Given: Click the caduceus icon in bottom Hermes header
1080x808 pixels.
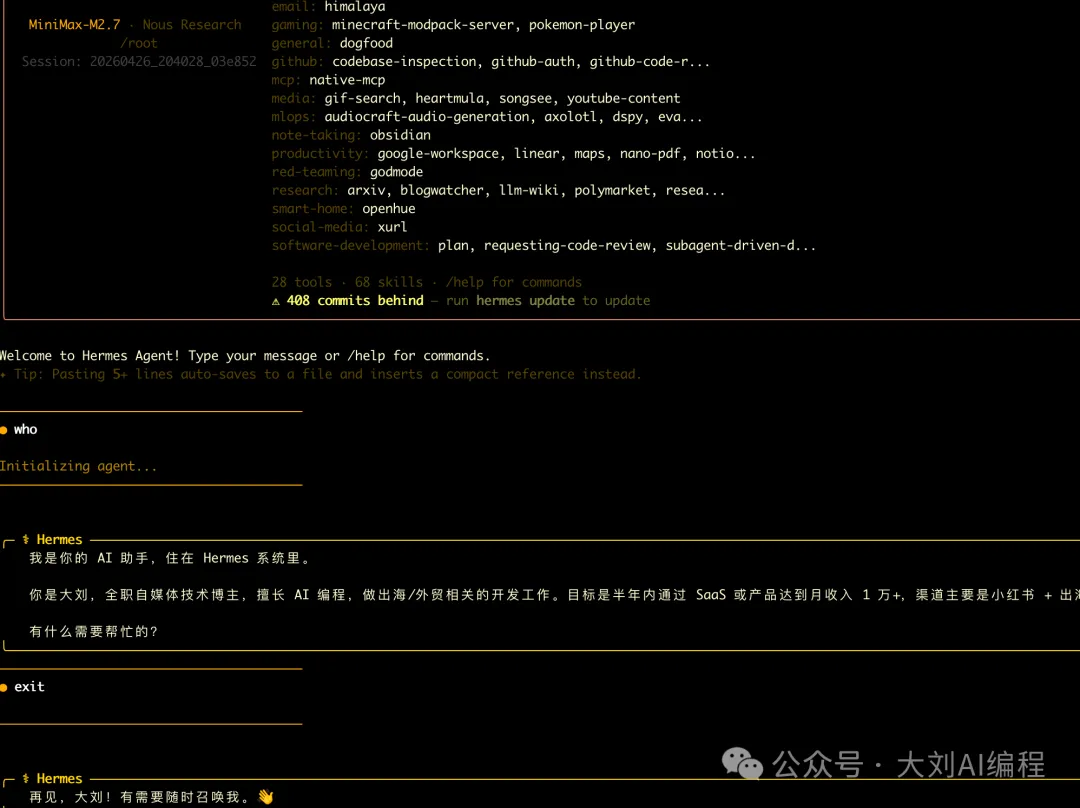Looking at the screenshot, I should pyautogui.click(x=26, y=779).
